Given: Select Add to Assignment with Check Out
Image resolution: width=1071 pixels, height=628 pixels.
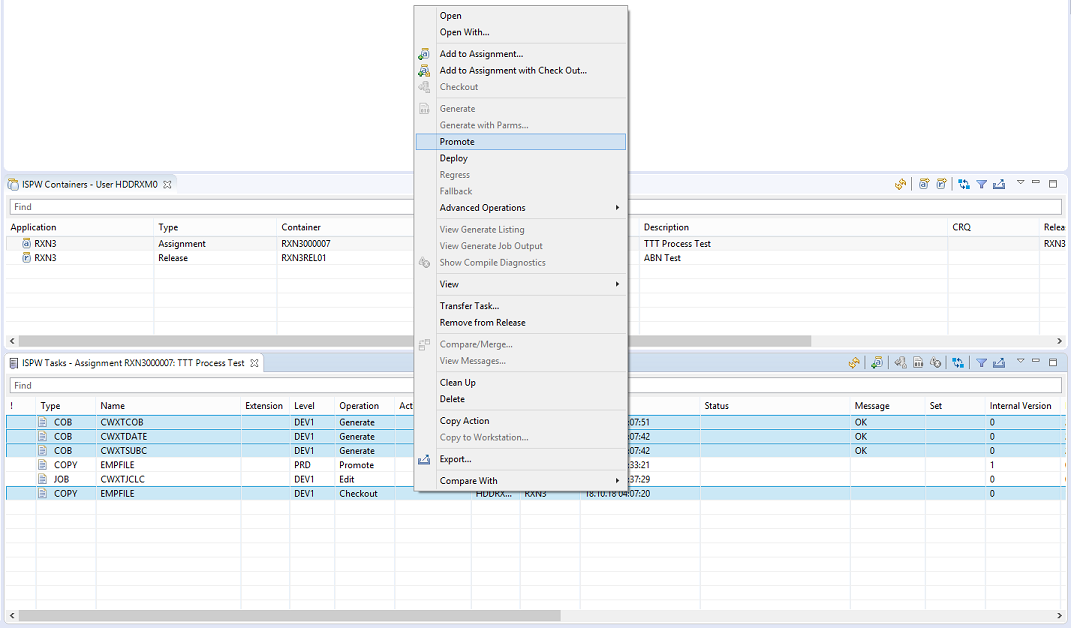Looking at the screenshot, I should coord(513,71).
